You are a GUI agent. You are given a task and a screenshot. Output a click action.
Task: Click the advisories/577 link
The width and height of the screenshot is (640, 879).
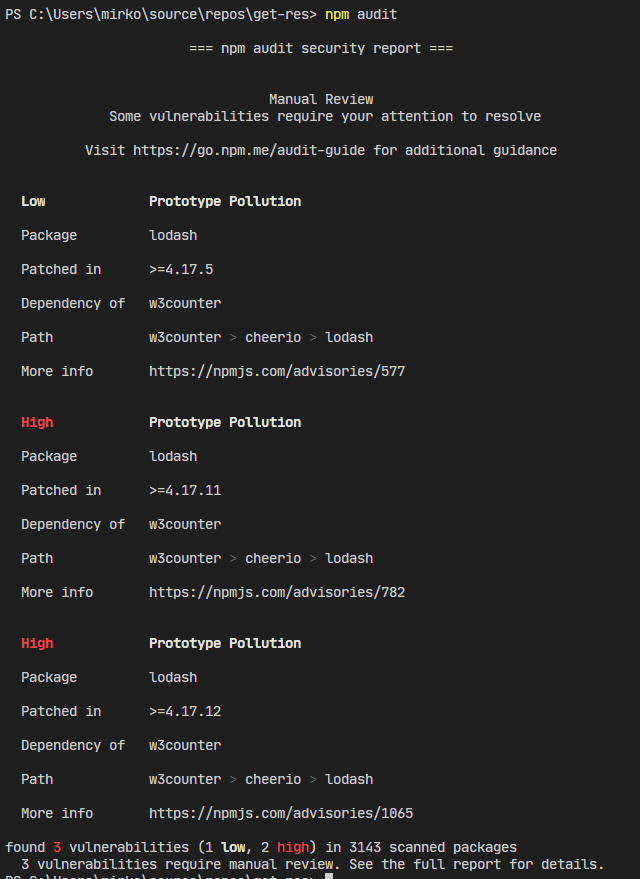[x=277, y=371]
